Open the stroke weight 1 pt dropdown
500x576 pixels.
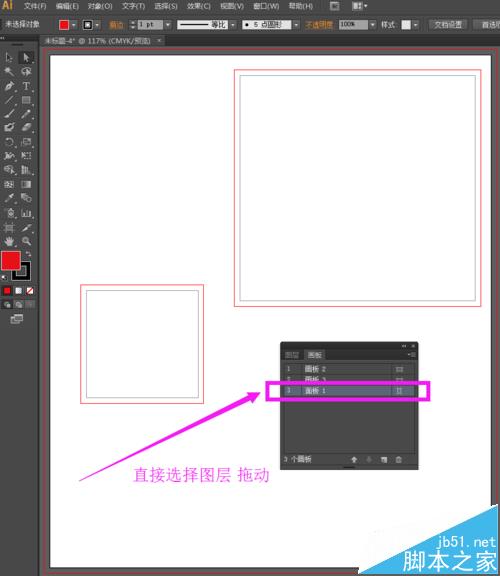click(x=168, y=25)
